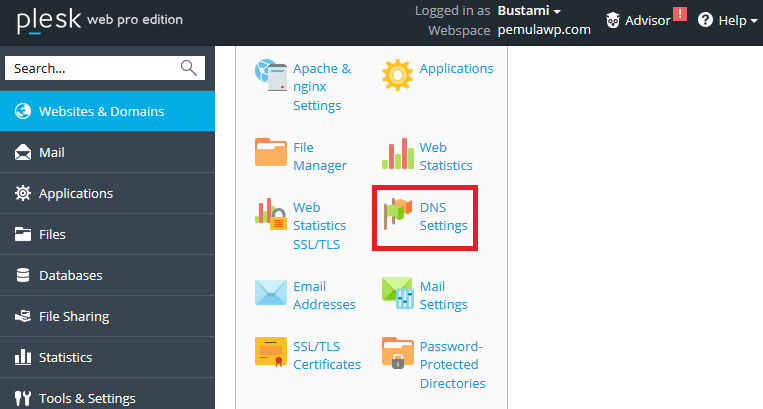Click the Statistics bar chart sidebar icon
Screen dimensions: 763x409
coord(23,357)
